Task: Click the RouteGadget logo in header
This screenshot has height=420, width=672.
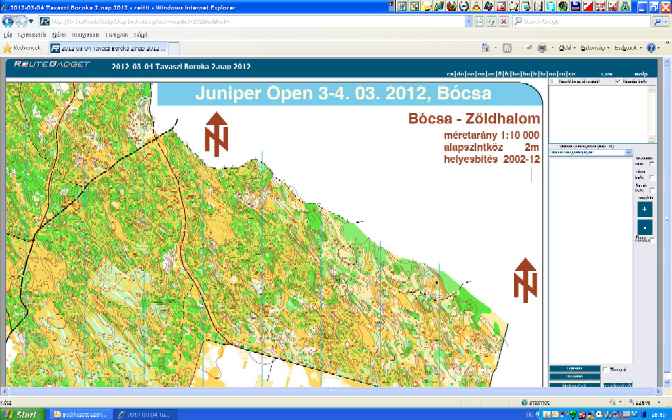Action: tap(51, 64)
